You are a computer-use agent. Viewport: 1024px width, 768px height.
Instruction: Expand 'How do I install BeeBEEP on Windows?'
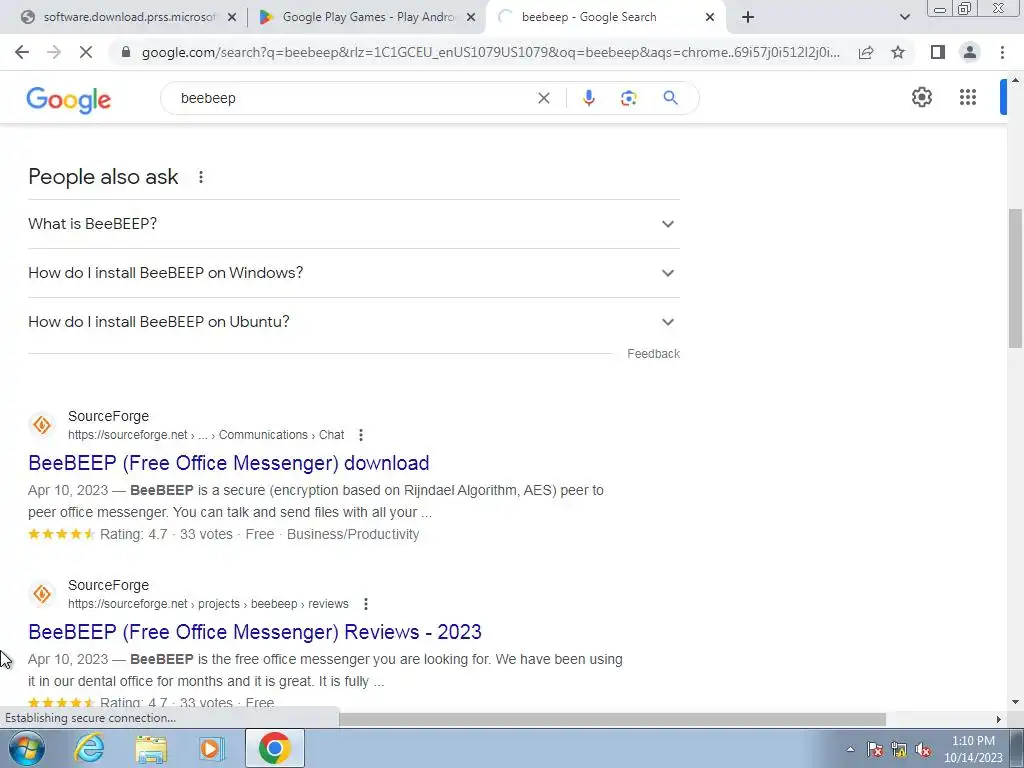[x=353, y=273]
